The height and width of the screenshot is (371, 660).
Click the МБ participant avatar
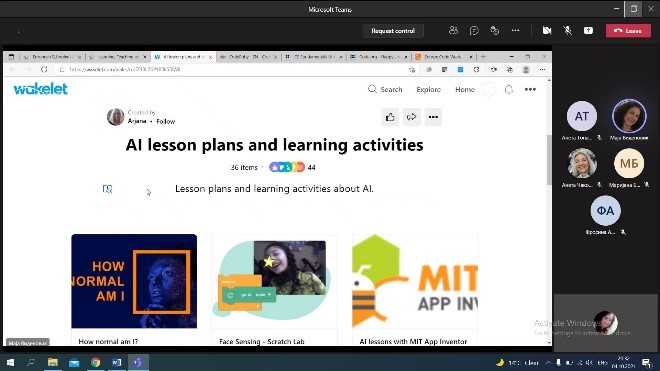[629, 163]
